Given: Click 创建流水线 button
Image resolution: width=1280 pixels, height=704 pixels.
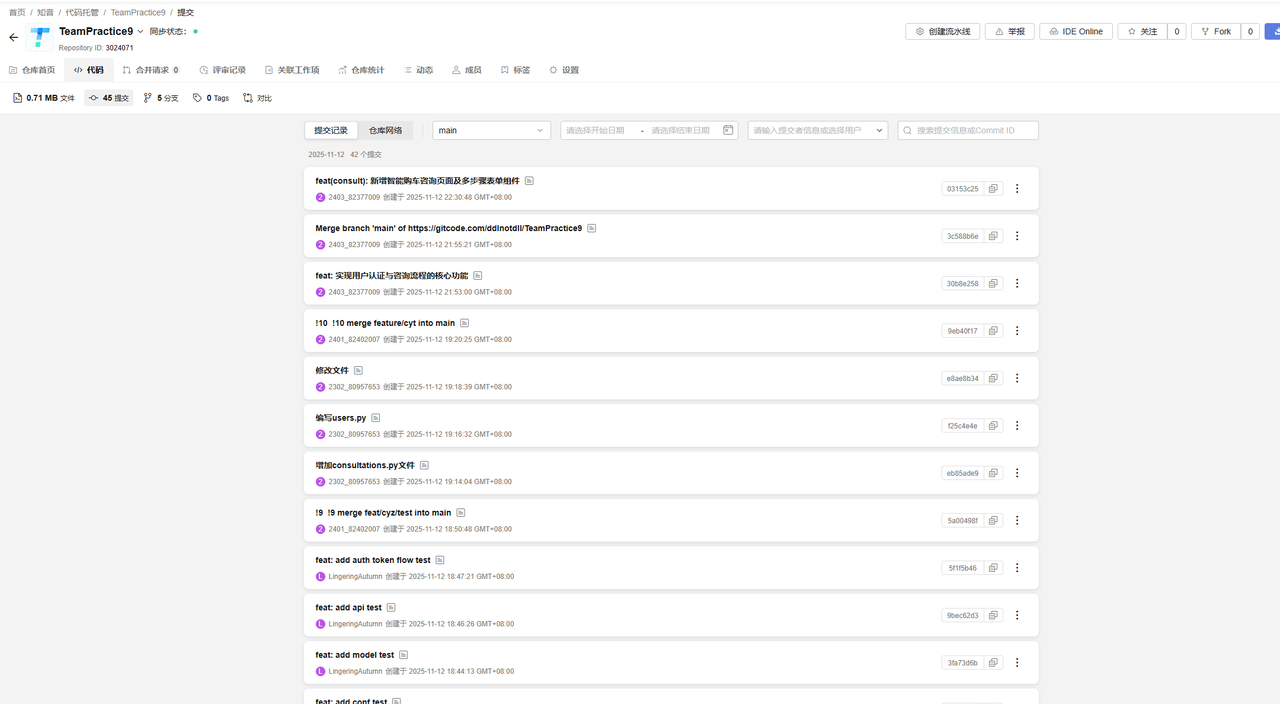Looking at the screenshot, I should coord(943,31).
